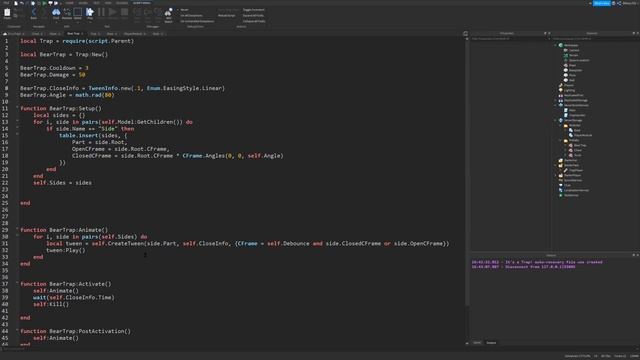The width and height of the screenshot is (640, 360).
Task: Switch to the TEST ribbon tab
Action: tap(96, 3)
